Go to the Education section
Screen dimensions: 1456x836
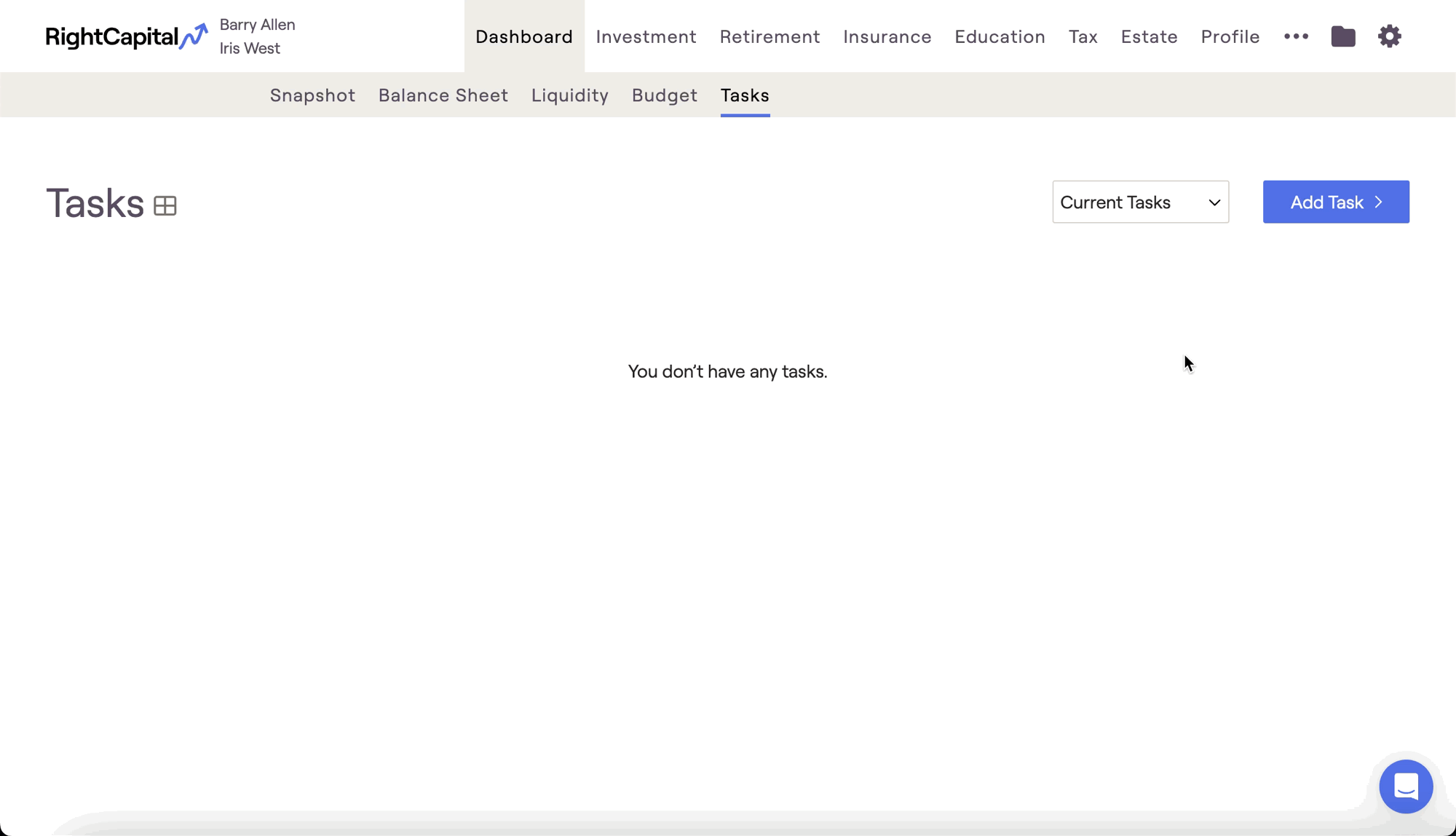point(1000,36)
